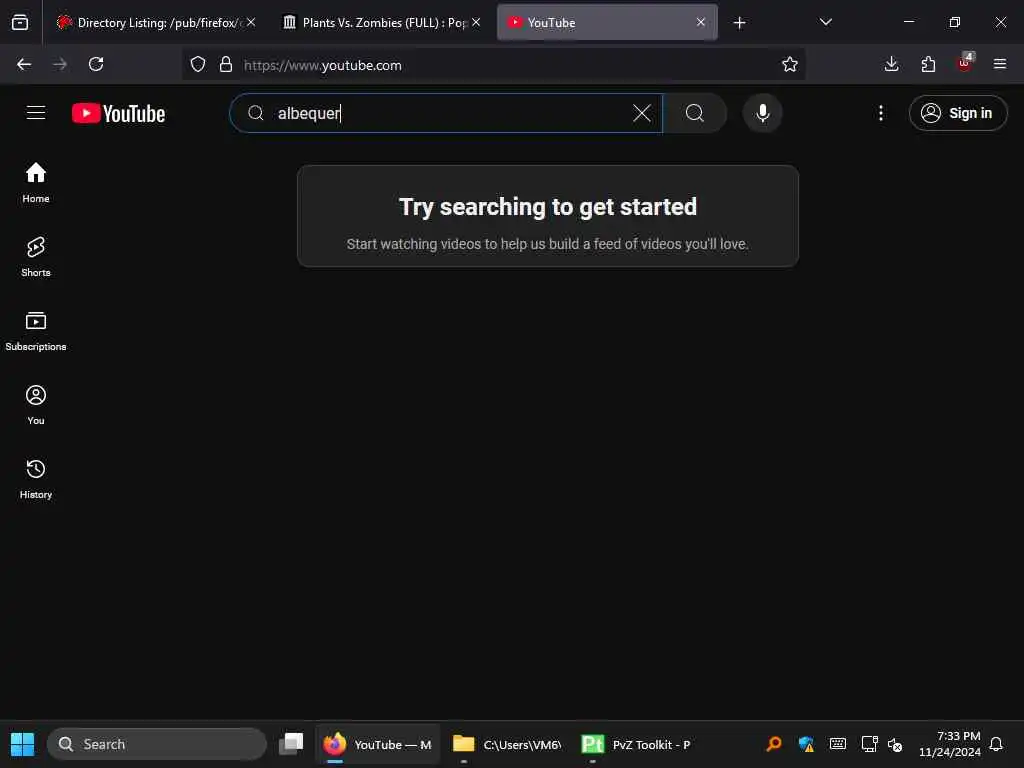Open Windows Security tray icon
1024x768 pixels.
(x=806, y=744)
